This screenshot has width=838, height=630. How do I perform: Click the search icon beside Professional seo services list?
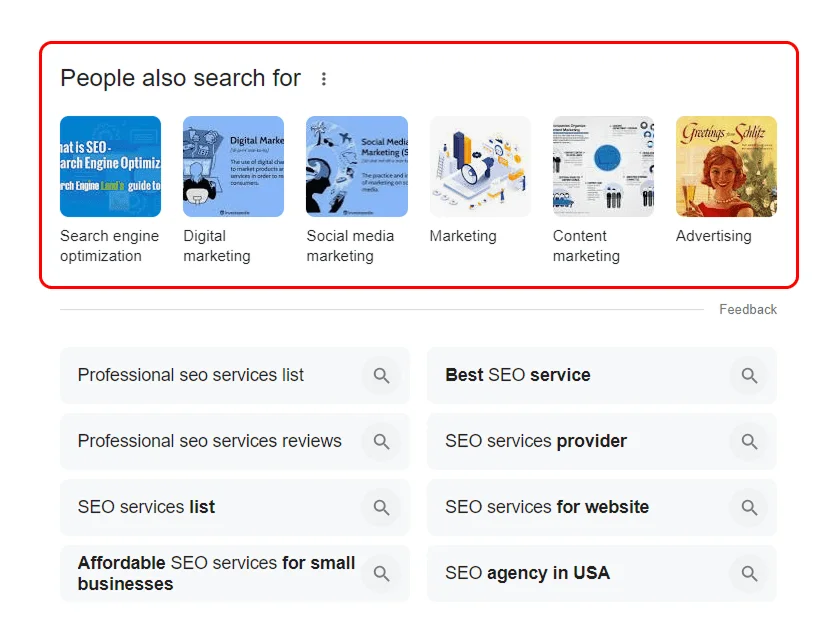pyautogui.click(x=381, y=375)
